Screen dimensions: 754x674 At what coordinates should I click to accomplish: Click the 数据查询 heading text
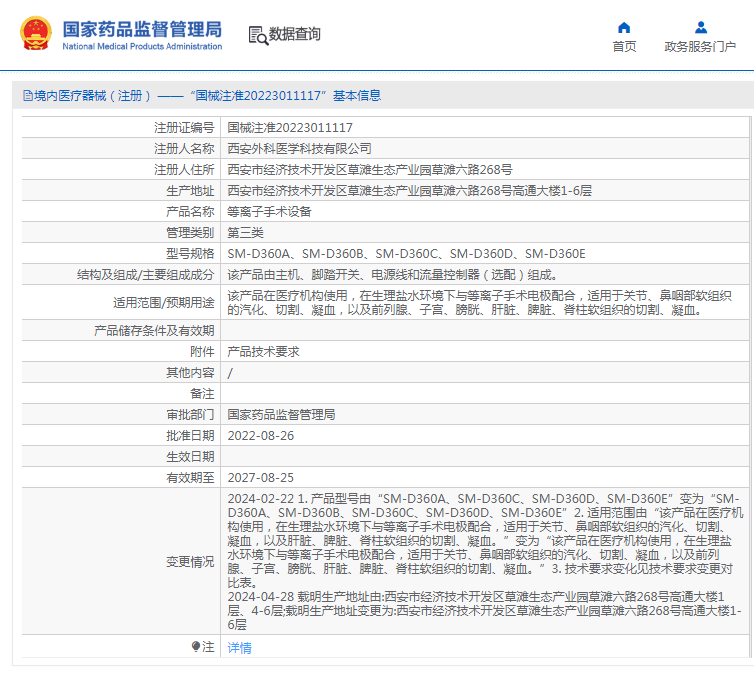[294, 34]
